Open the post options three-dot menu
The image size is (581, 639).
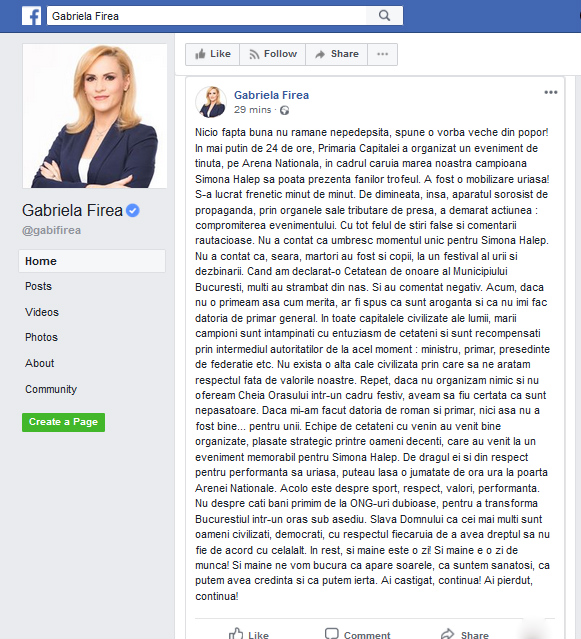[x=550, y=93]
